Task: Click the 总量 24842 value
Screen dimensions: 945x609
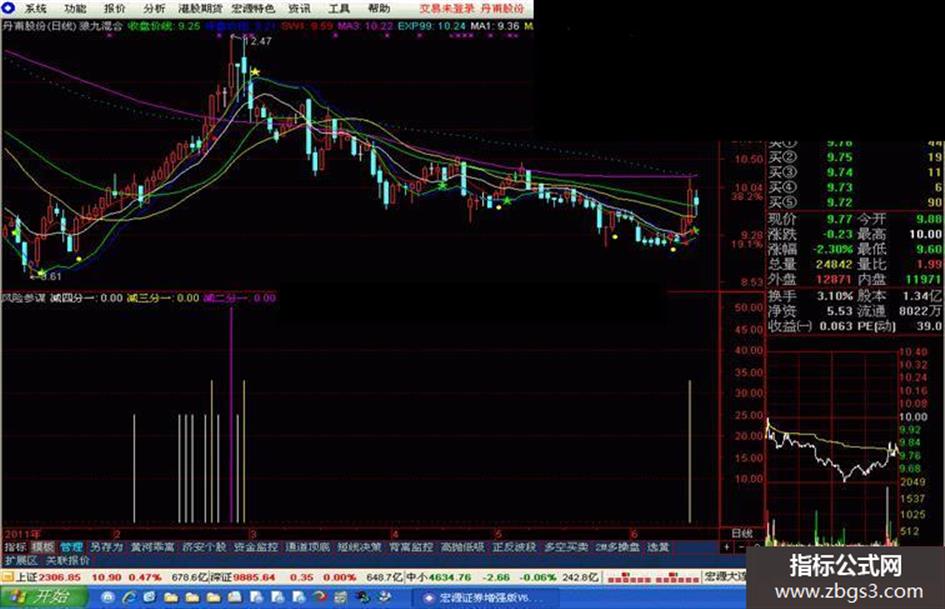Action: pyautogui.click(x=834, y=264)
